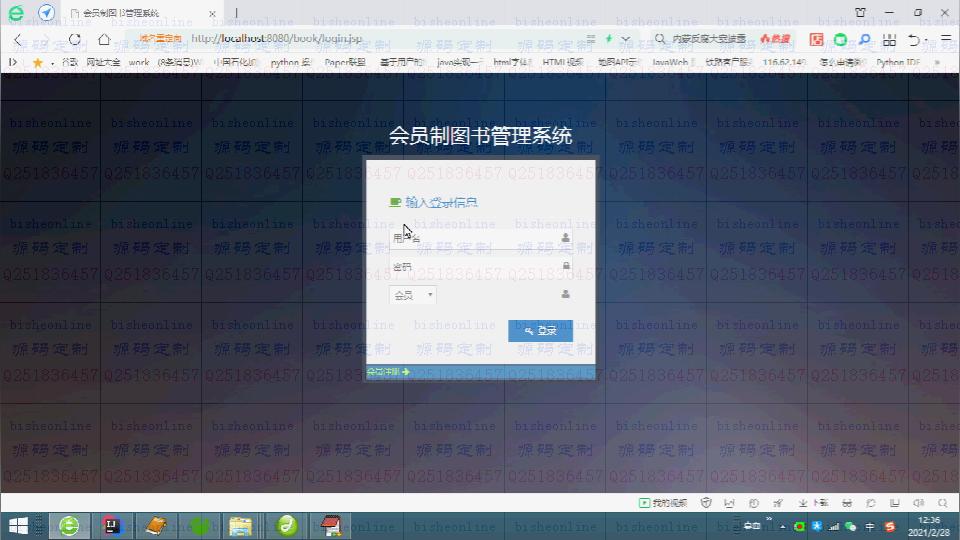Click the Bluetooth tray icon
This screenshot has height=540, width=960.
[x=817, y=527]
